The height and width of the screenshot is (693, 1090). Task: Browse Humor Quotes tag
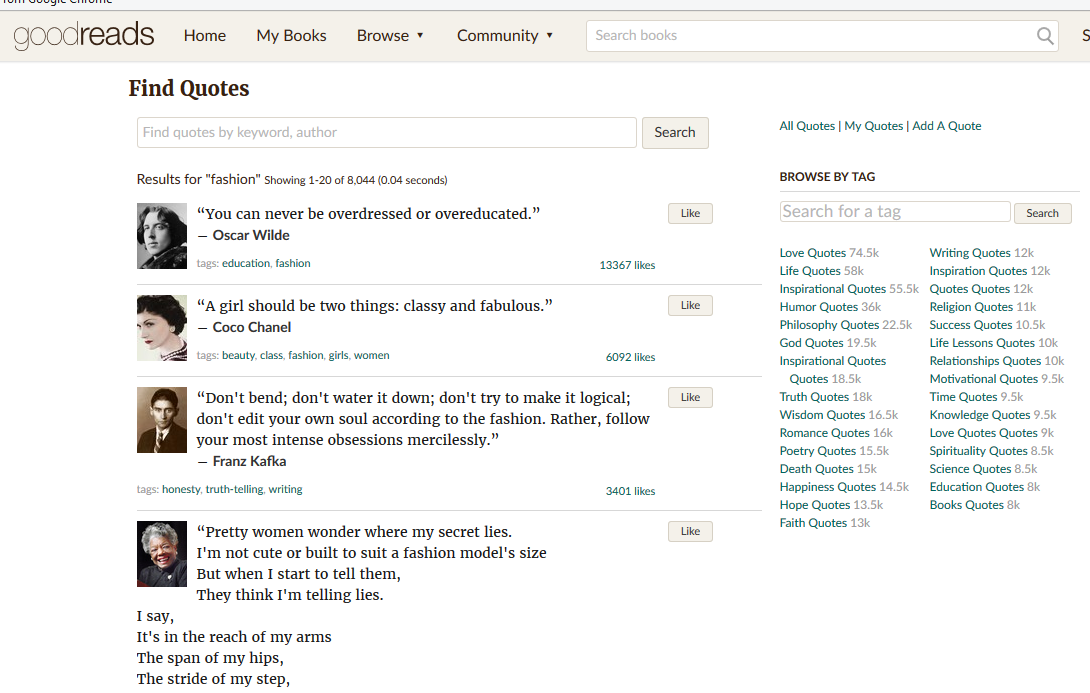pyautogui.click(x=819, y=307)
